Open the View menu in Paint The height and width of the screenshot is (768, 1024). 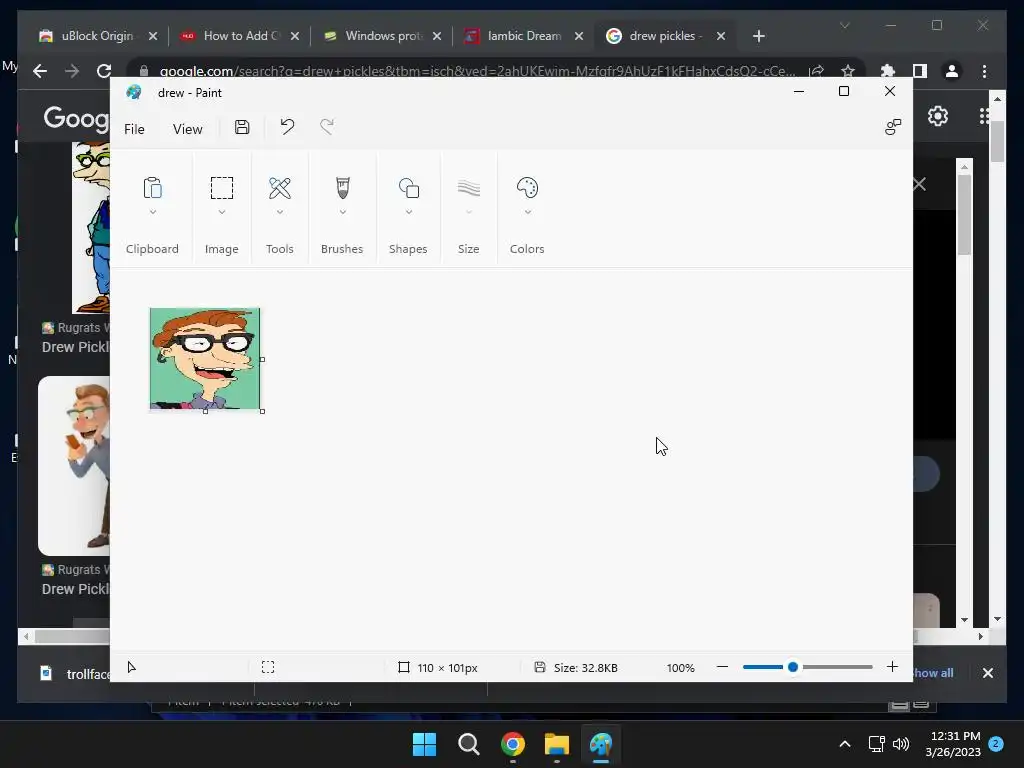(187, 129)
